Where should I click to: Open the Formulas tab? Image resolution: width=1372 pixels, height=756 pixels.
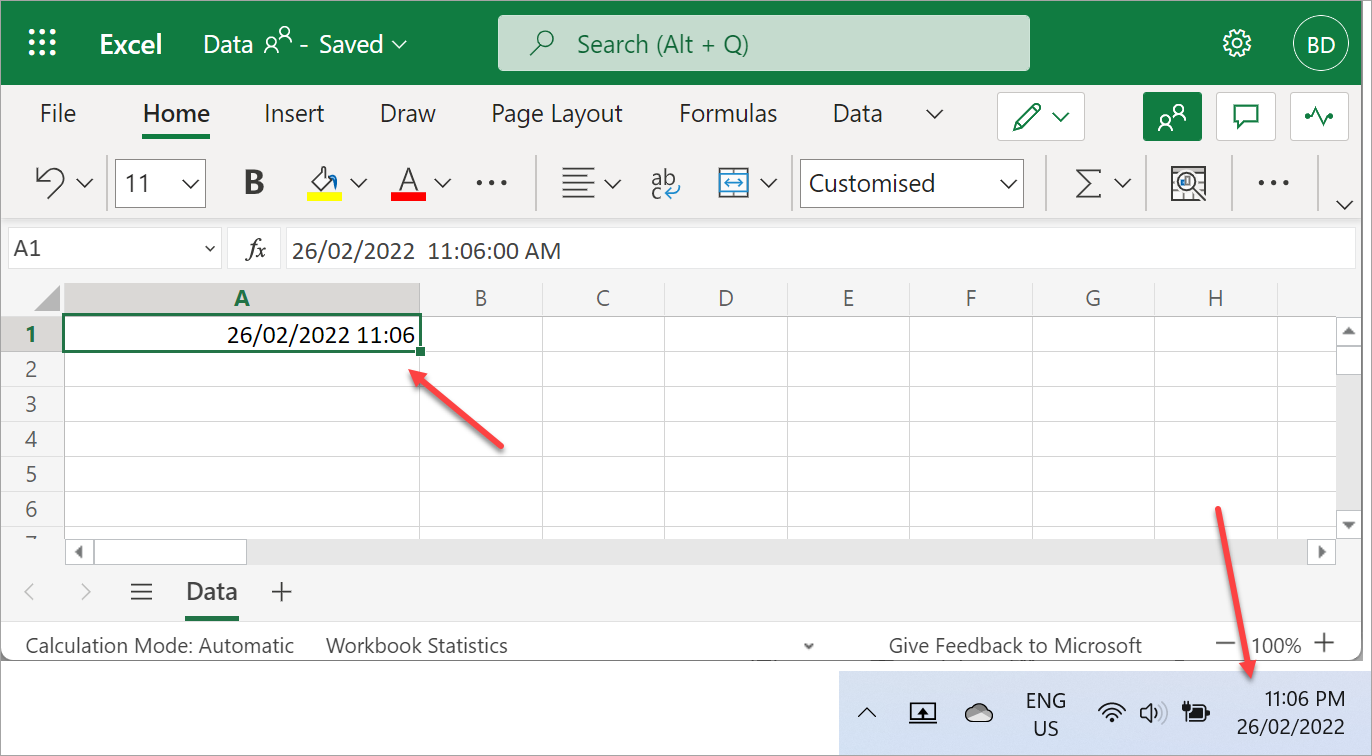[x=728, y=114]
